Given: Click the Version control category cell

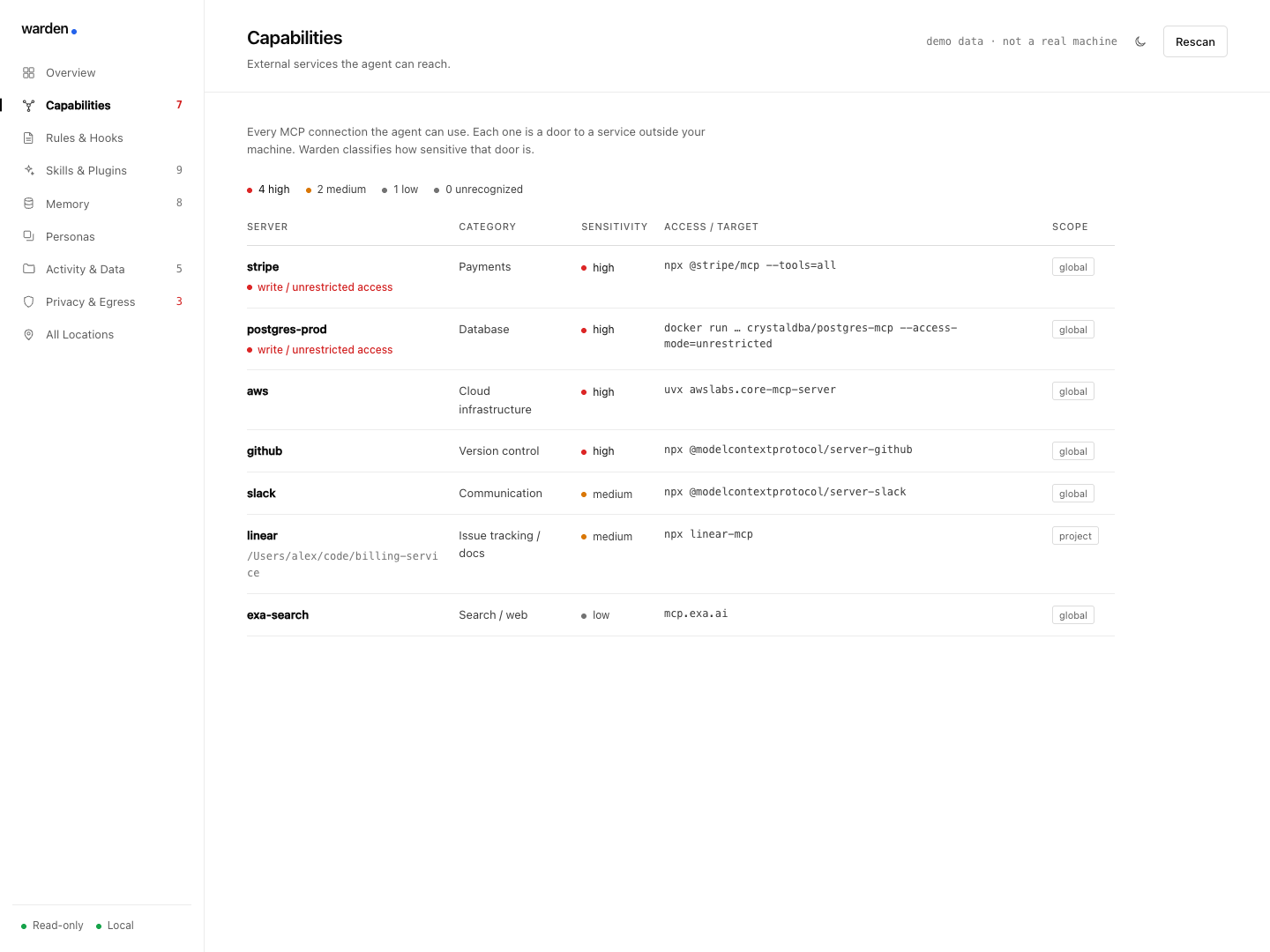Looking at the screenshot, I should pyautogui.click(x=499, y=451).
